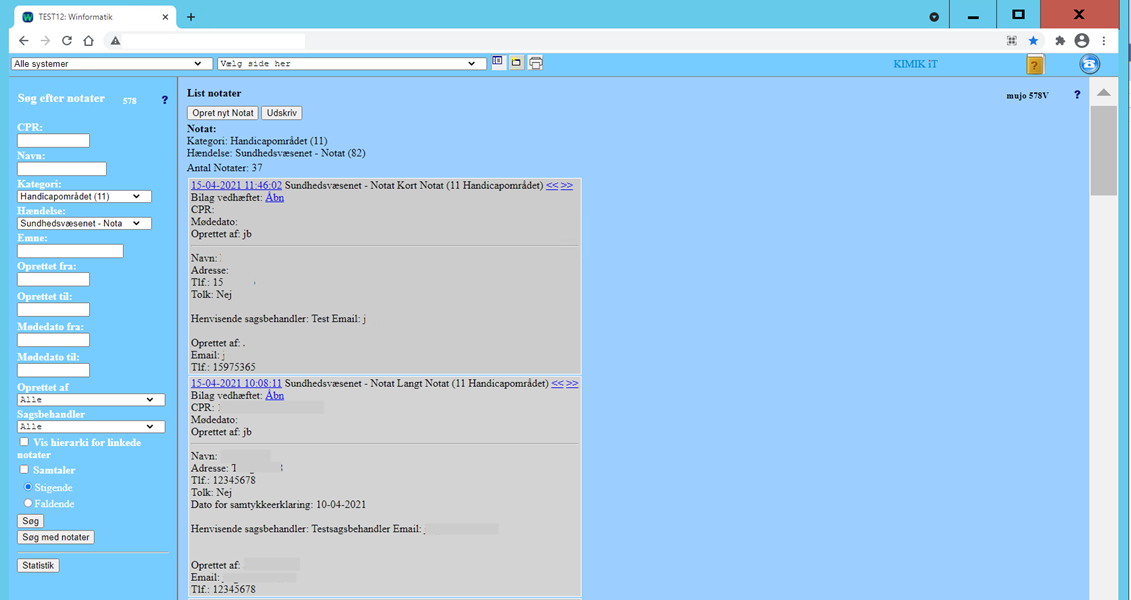1131x600 pixels.
Task: Open a new browser tab
Action: tap(190, 17)
